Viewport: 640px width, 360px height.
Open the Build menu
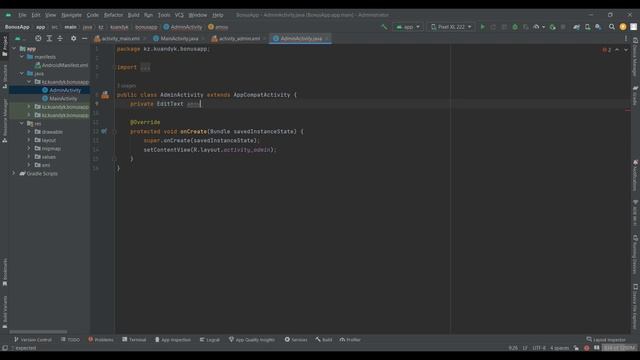[x=133, y=15]
